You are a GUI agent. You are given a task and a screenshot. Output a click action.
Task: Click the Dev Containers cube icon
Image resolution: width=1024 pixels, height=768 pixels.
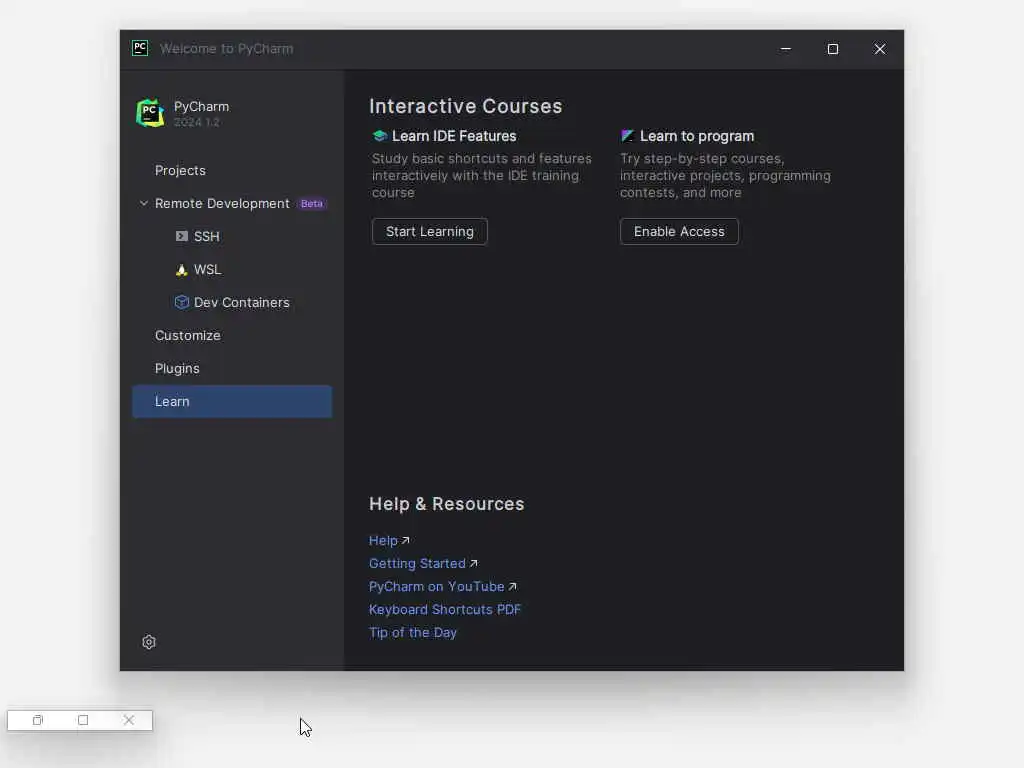point(182,302)
